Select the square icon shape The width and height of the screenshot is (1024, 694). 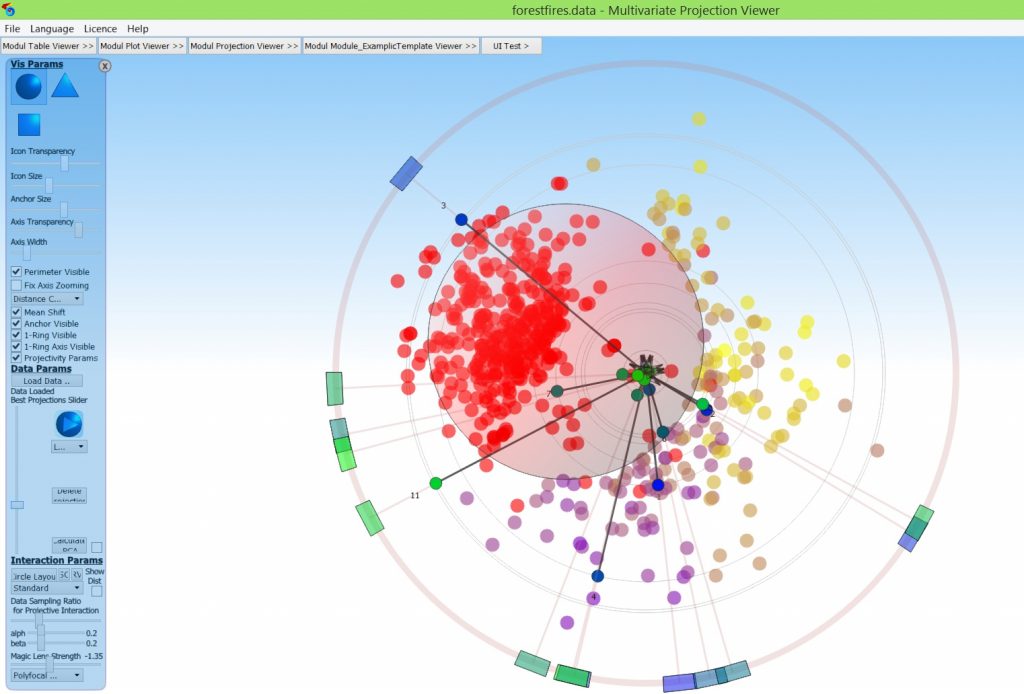point(29,124)
